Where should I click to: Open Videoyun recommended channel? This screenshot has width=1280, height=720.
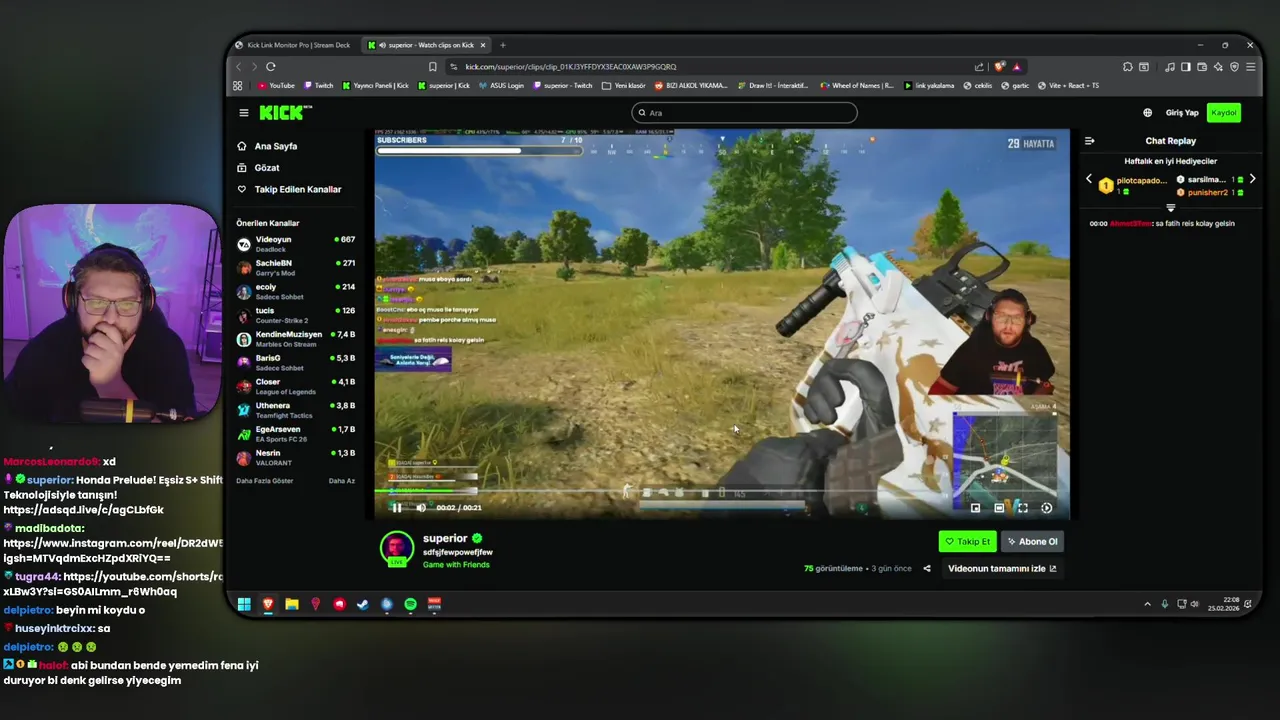295,243
